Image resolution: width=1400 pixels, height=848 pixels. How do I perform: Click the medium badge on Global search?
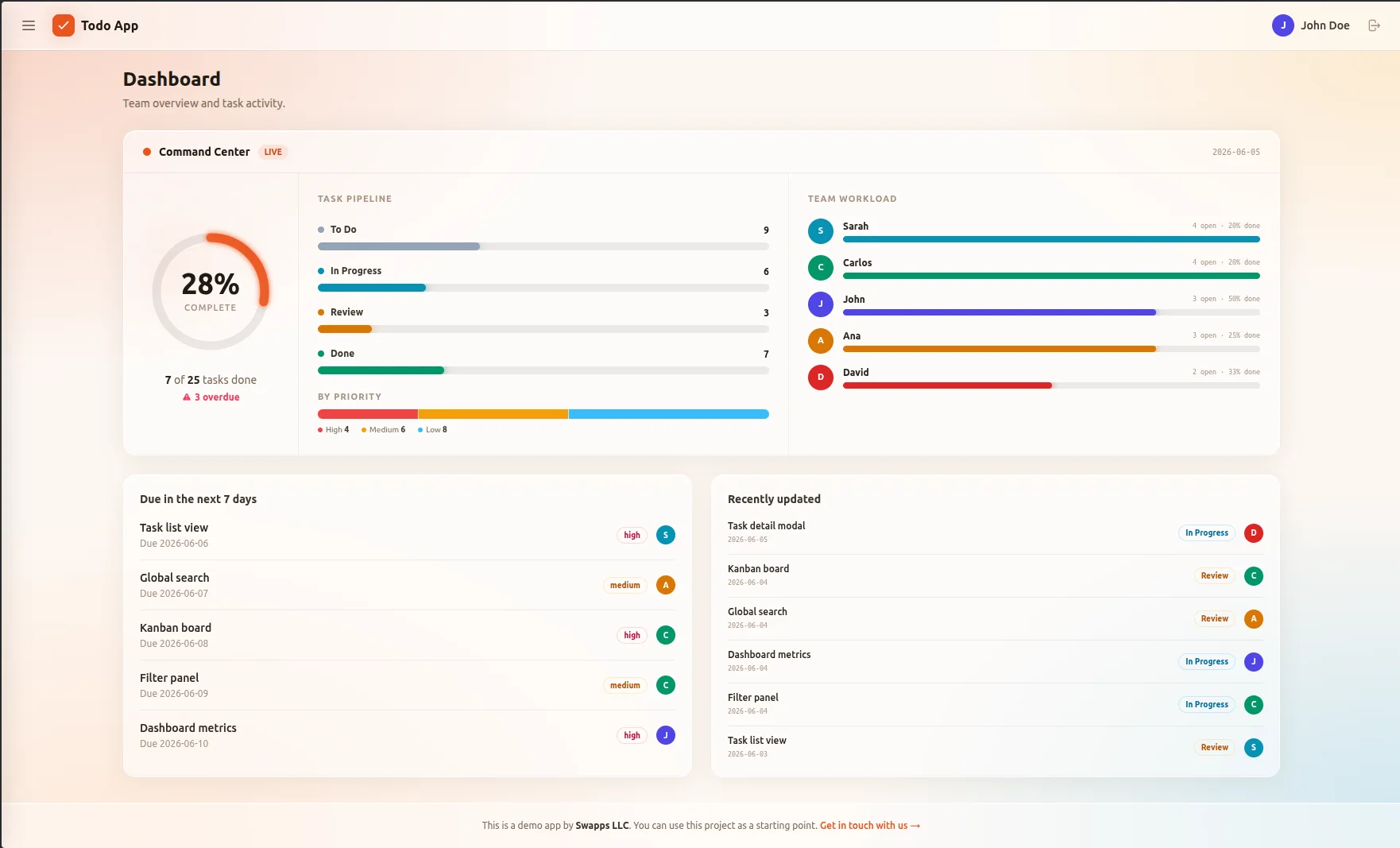[625, 585]
